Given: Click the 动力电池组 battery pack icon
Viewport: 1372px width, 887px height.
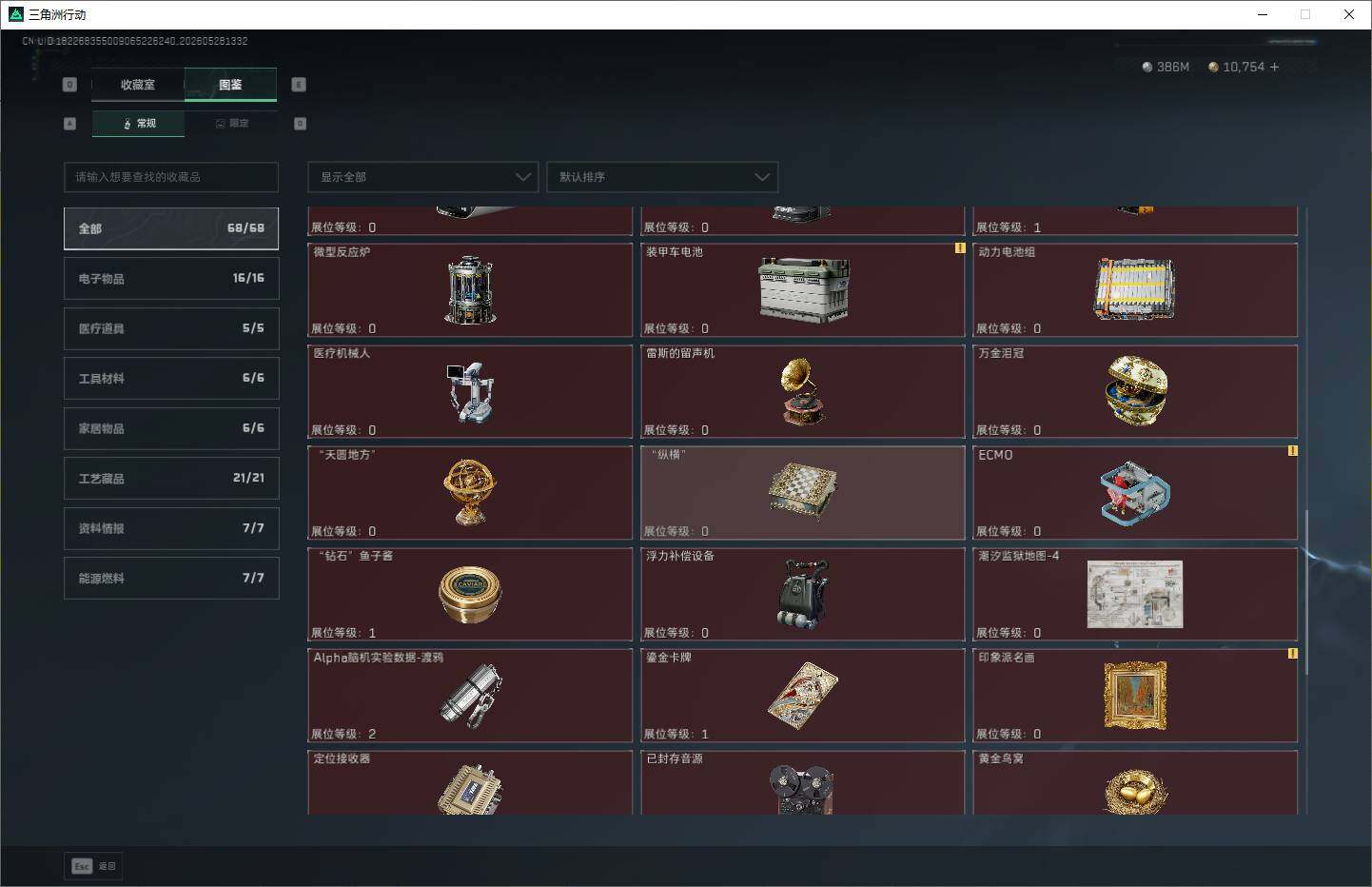Looking at the screenshot, I should point(1135,289).
